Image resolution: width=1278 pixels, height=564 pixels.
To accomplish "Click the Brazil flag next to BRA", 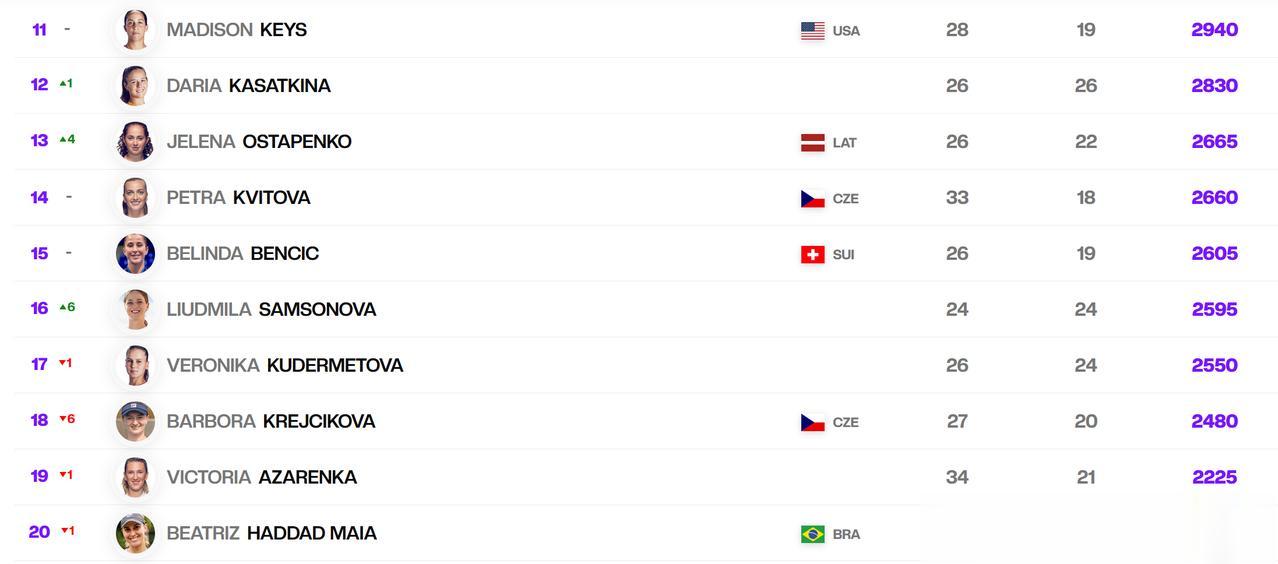I will pos(813,535).
